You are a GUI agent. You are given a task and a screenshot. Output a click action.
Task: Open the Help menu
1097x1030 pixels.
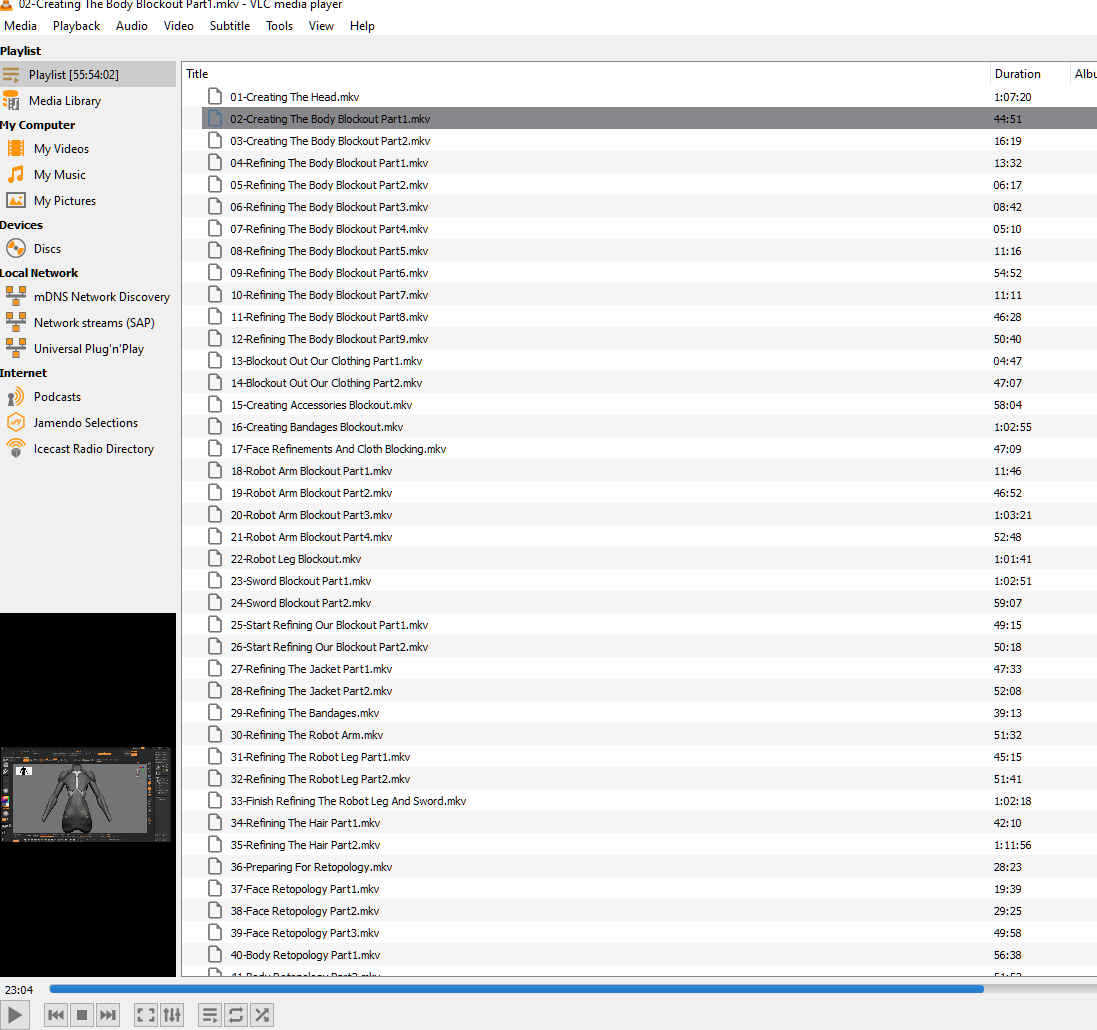point(362,26)
